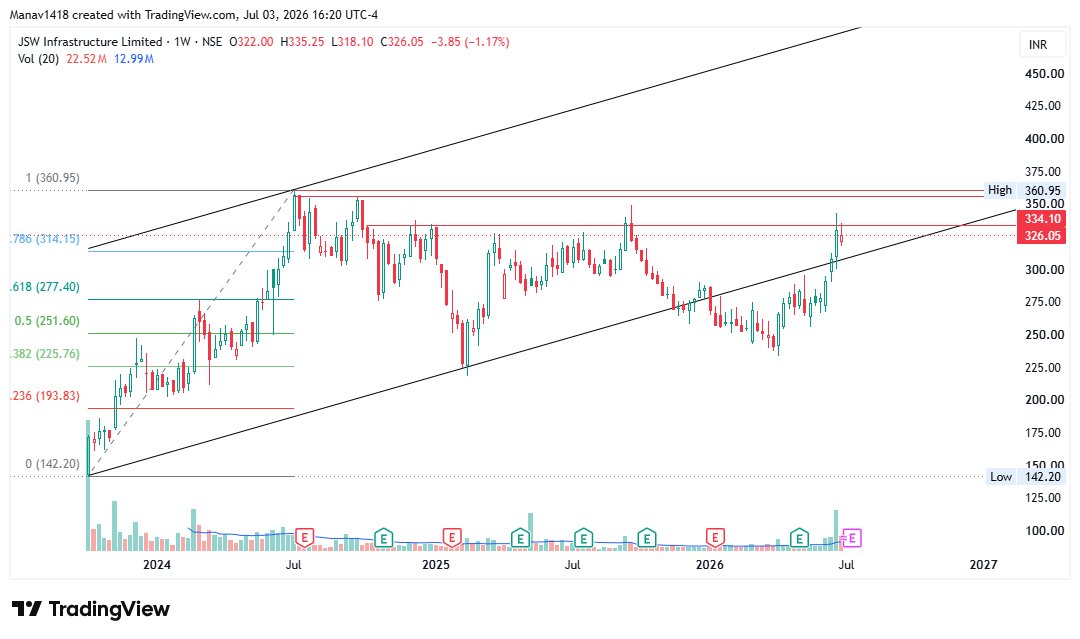Click the High 360.95 price label
This screenshot has height=639, width=1080.
[1025, 190]
